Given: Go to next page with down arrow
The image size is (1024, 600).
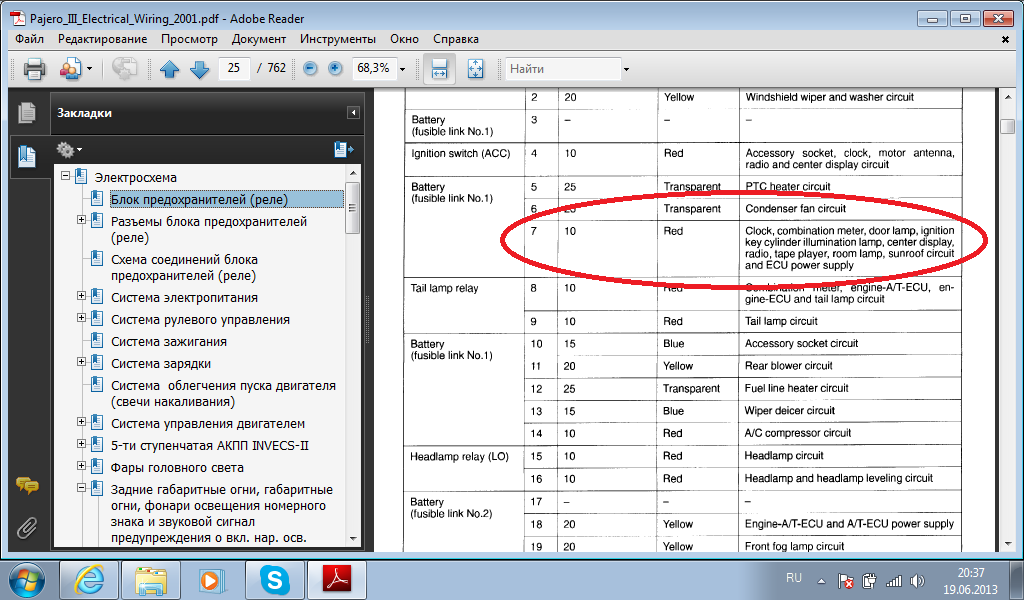Looking at the screenshot, I should coord(199,69).
